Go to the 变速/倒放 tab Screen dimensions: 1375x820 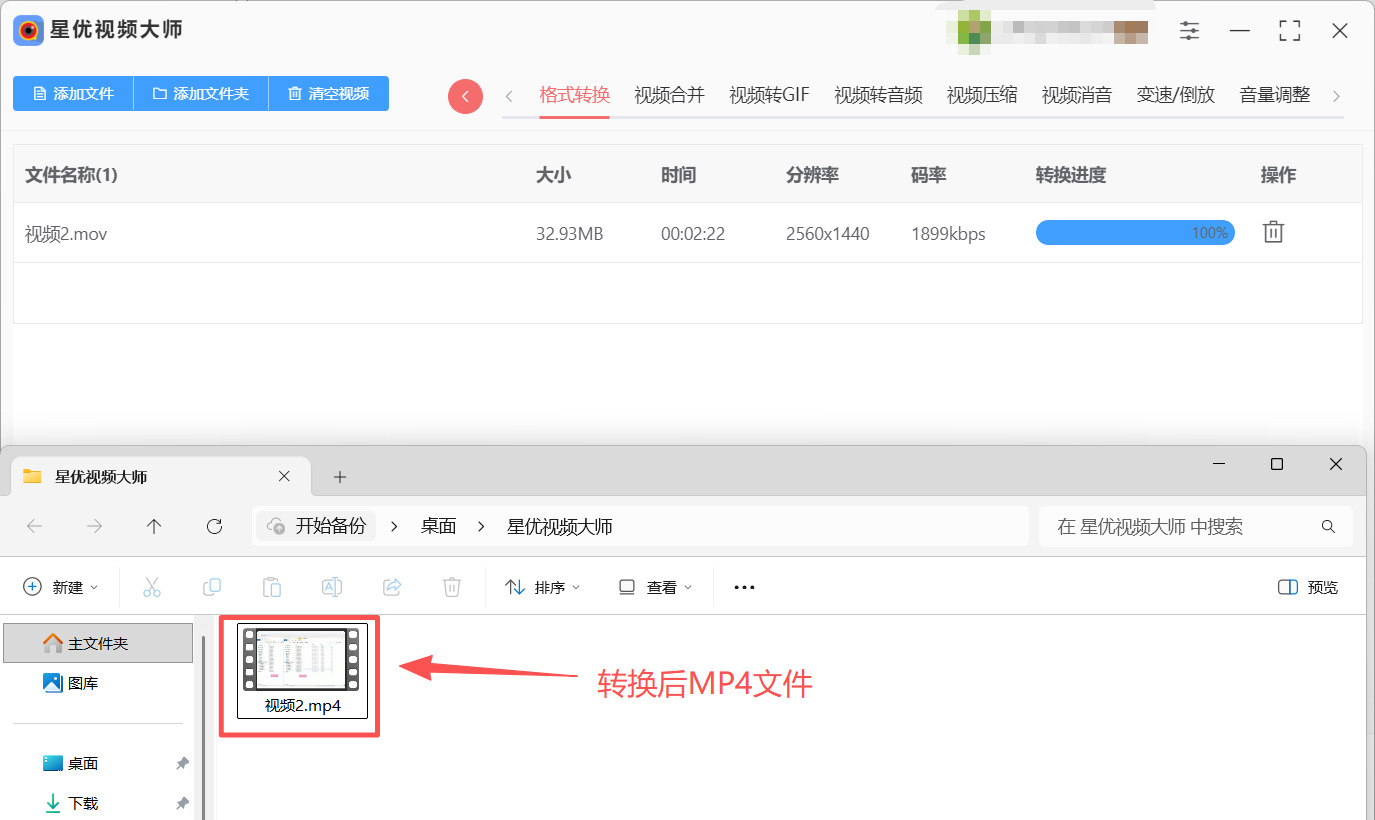1176,95
